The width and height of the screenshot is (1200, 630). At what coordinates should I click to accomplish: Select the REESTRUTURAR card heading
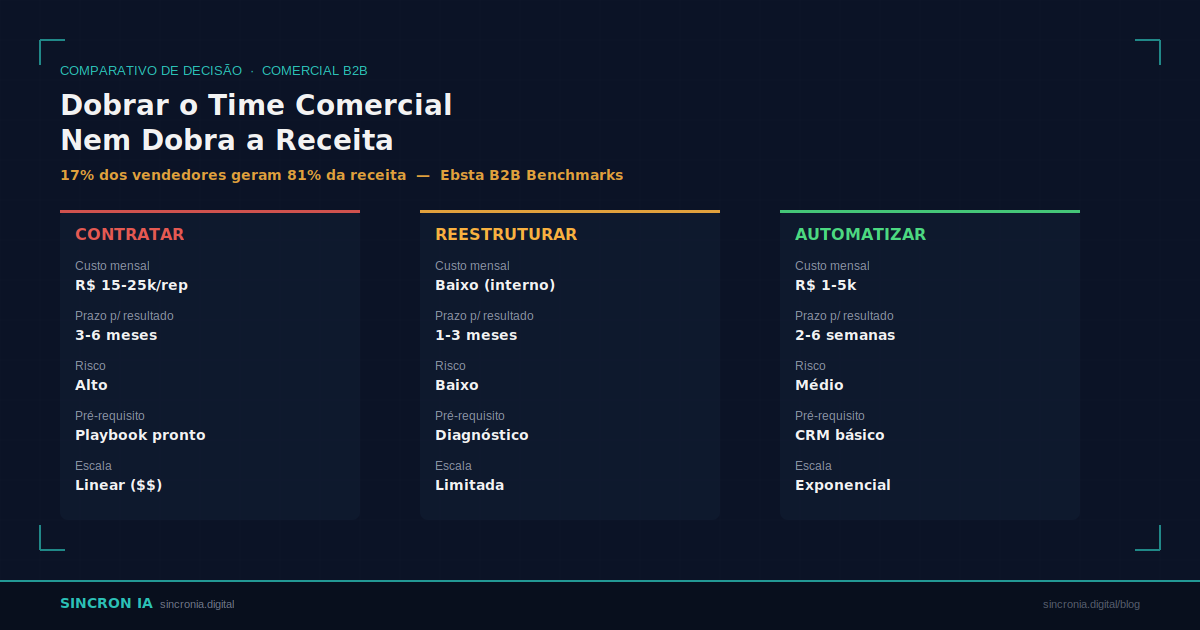(x=506, y=235)
